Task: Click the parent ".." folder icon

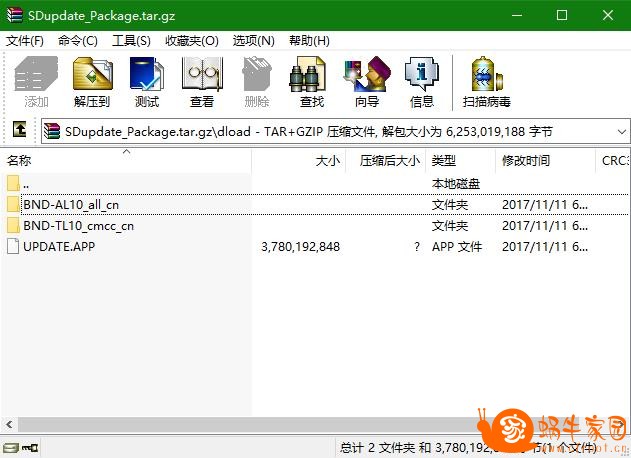Action: pos(13,184)
